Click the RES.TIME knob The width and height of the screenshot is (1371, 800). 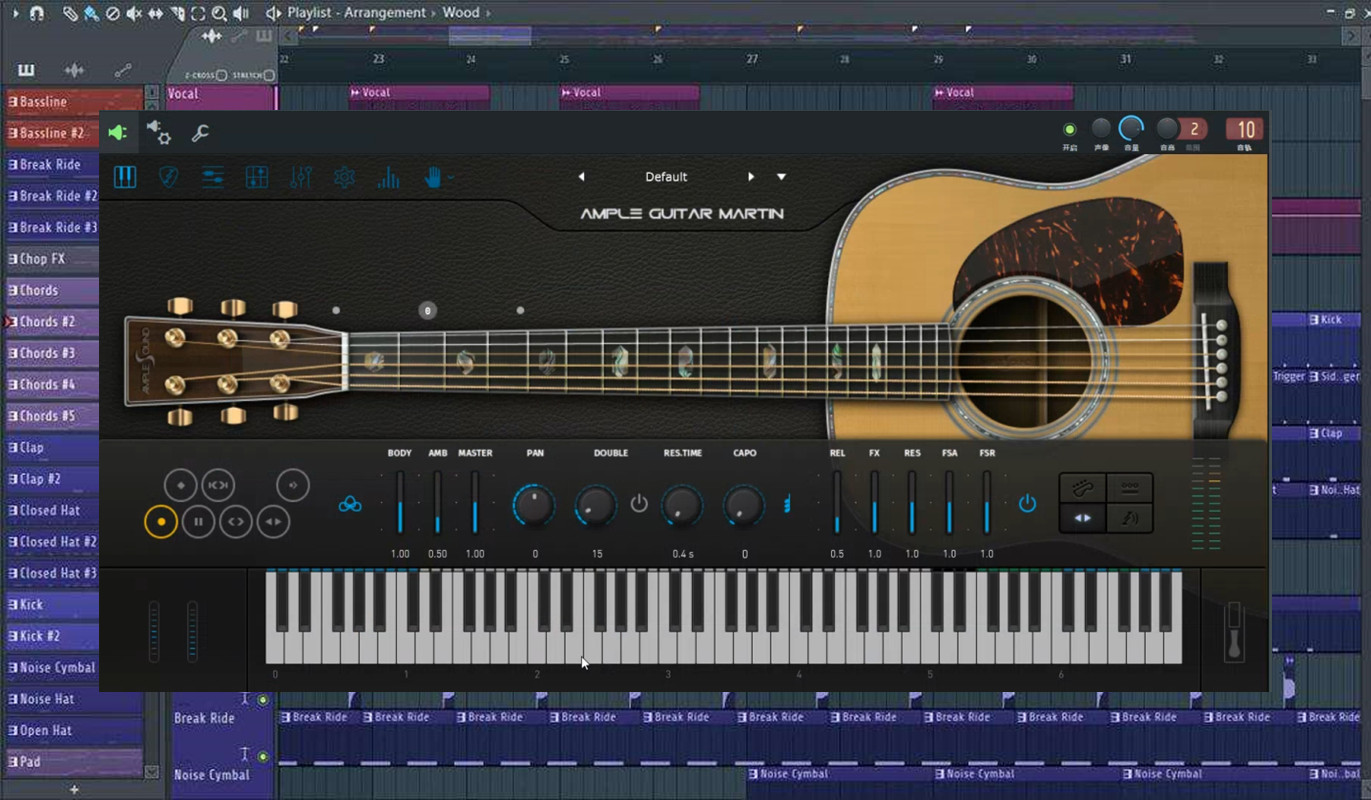tap(682, 505)
